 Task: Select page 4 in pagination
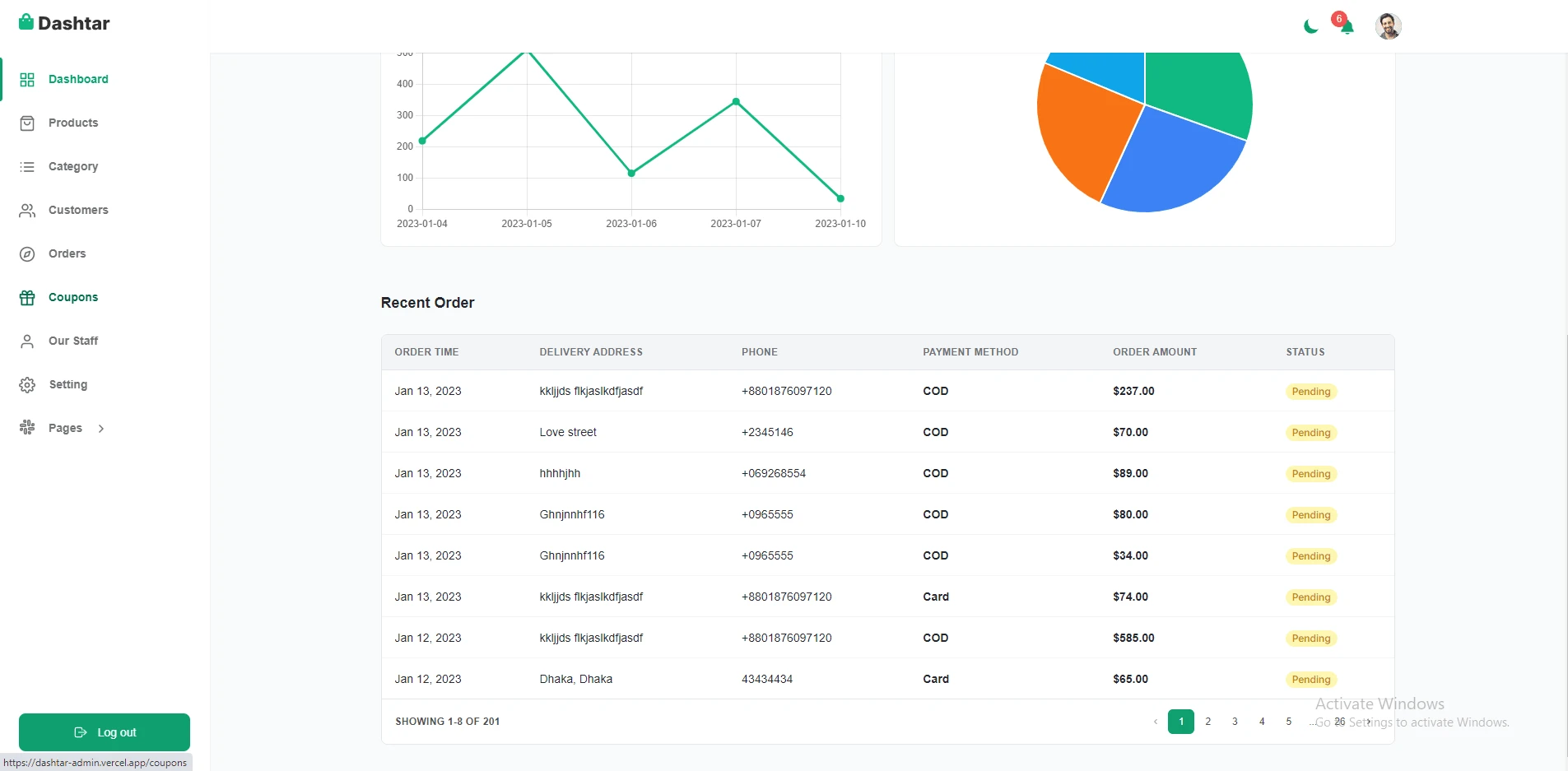coord(1262,722)
